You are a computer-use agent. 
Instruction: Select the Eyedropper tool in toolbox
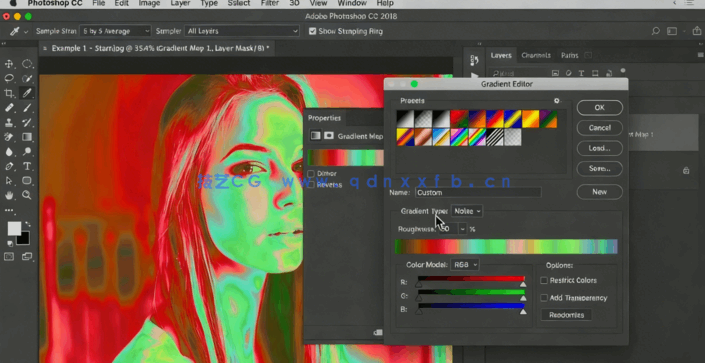27,93
